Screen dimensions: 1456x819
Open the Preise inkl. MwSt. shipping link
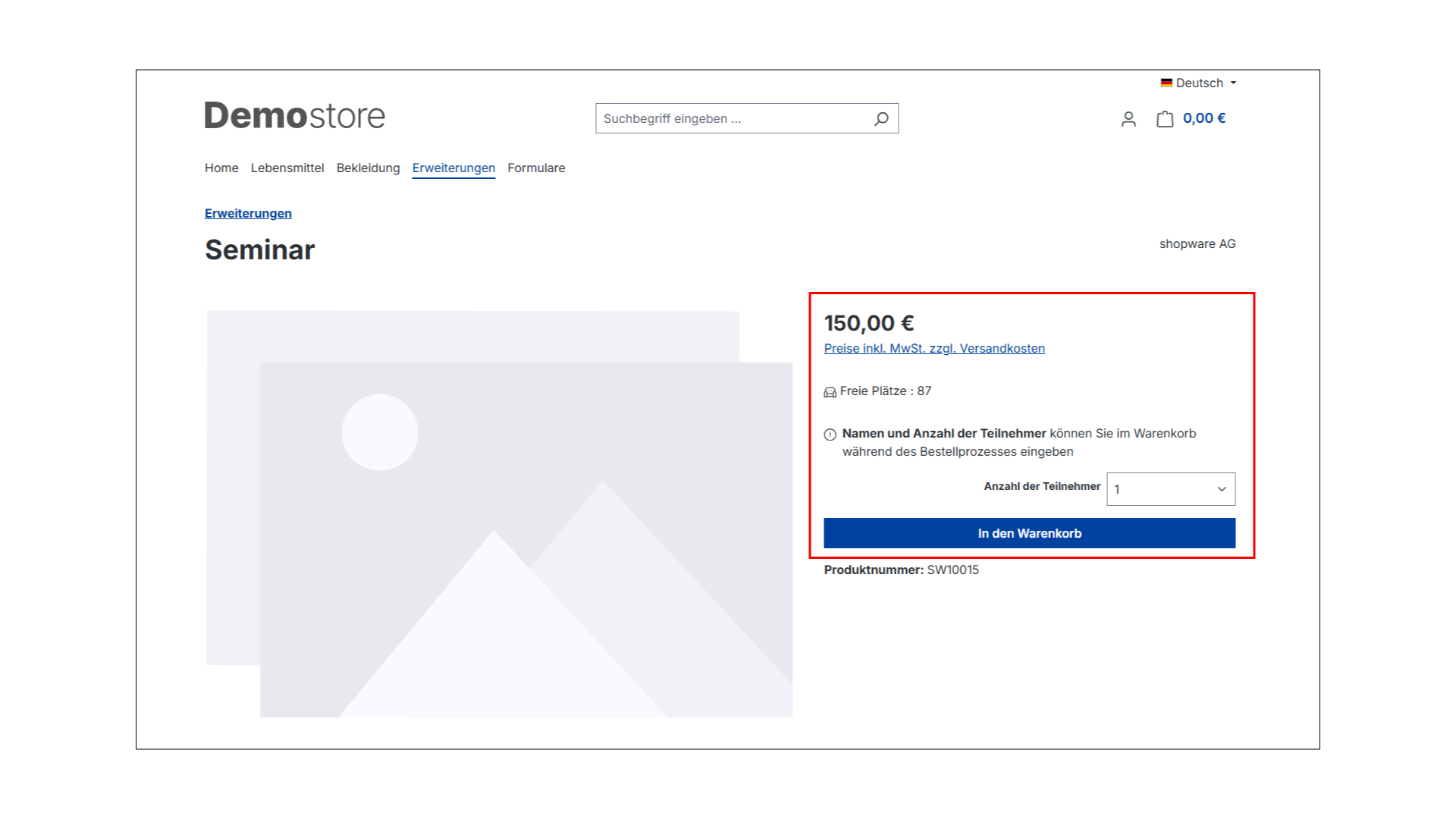point(934,349)
